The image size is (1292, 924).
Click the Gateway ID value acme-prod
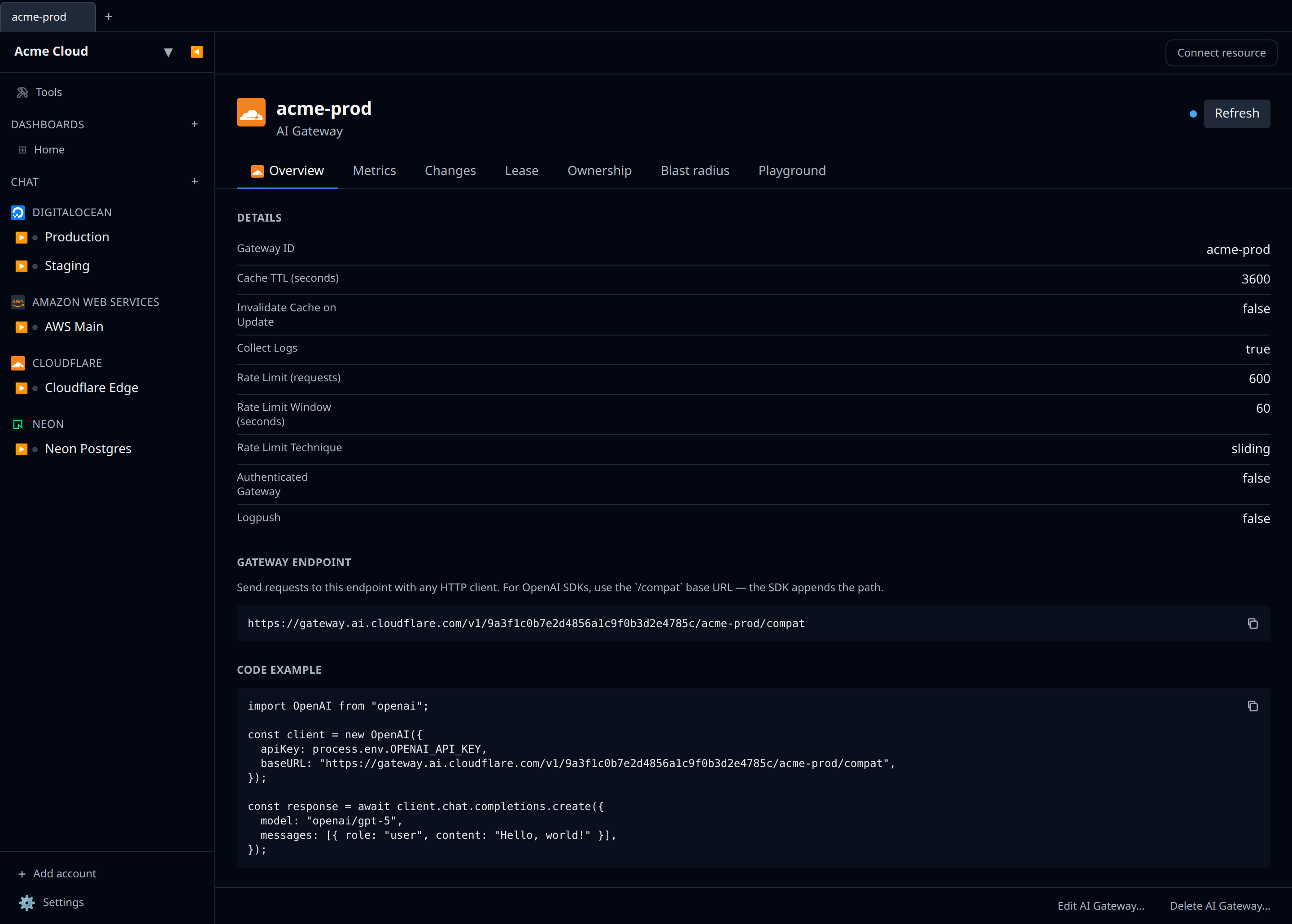[1238, 250]
